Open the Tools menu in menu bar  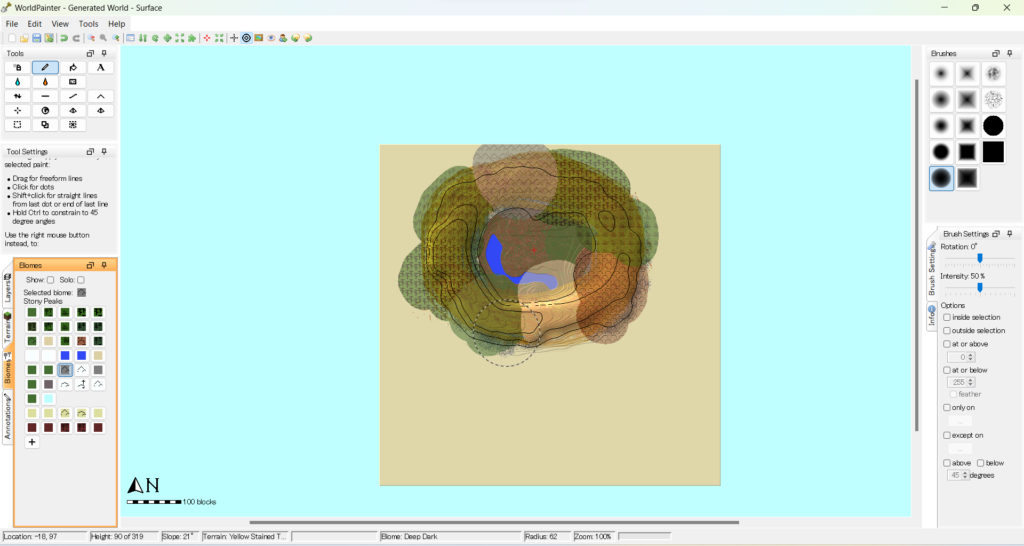(x=89, y=23)
